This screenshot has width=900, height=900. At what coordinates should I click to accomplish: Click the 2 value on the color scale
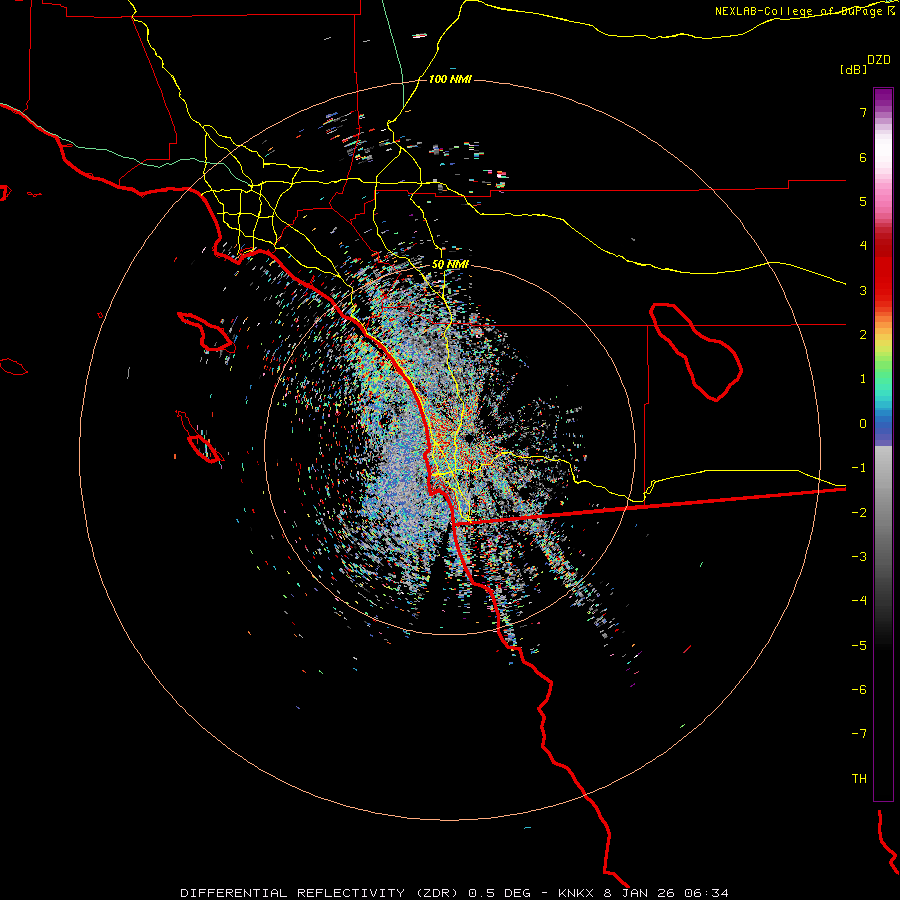coord(863,335)
